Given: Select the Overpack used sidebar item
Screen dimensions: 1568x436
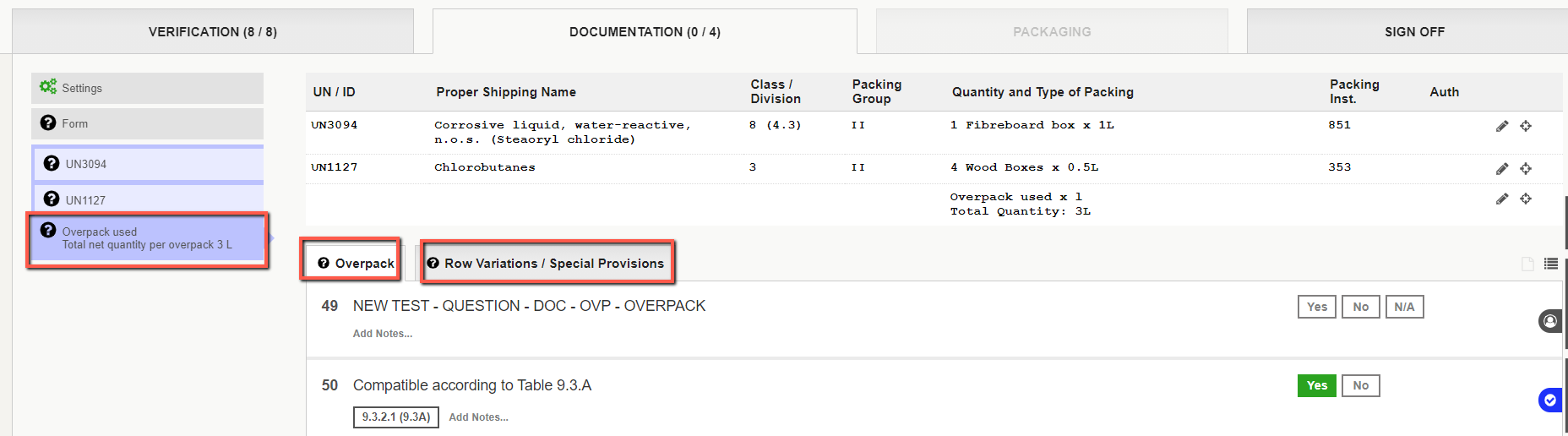Looking at the screenshot, I should [148, 238].
